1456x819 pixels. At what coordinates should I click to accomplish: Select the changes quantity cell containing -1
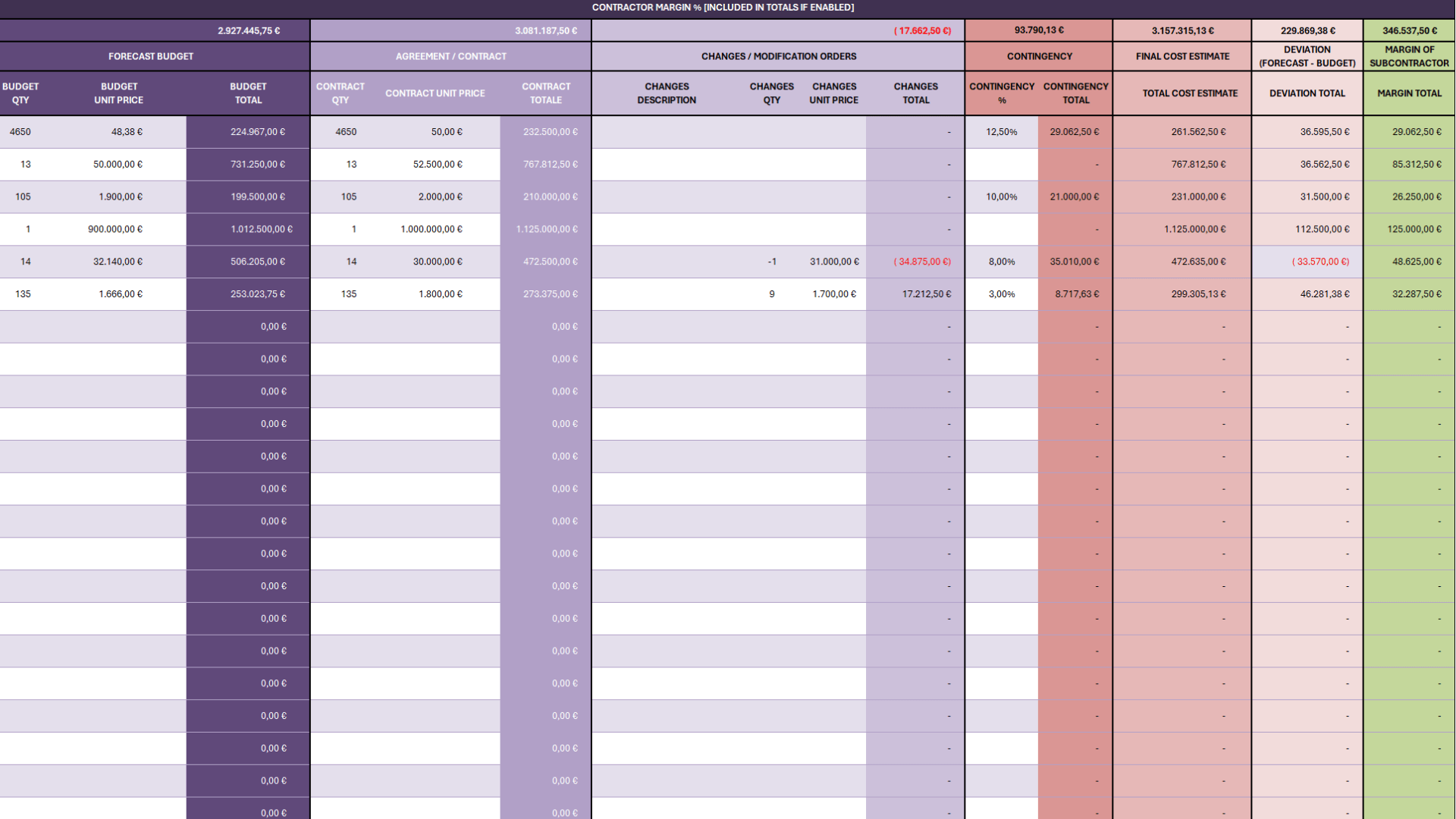pos(771,262)
